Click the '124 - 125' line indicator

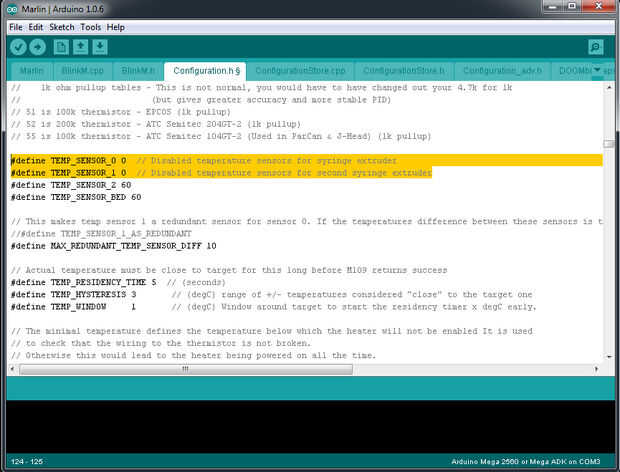pyautogui.click(x=27, y=461)
